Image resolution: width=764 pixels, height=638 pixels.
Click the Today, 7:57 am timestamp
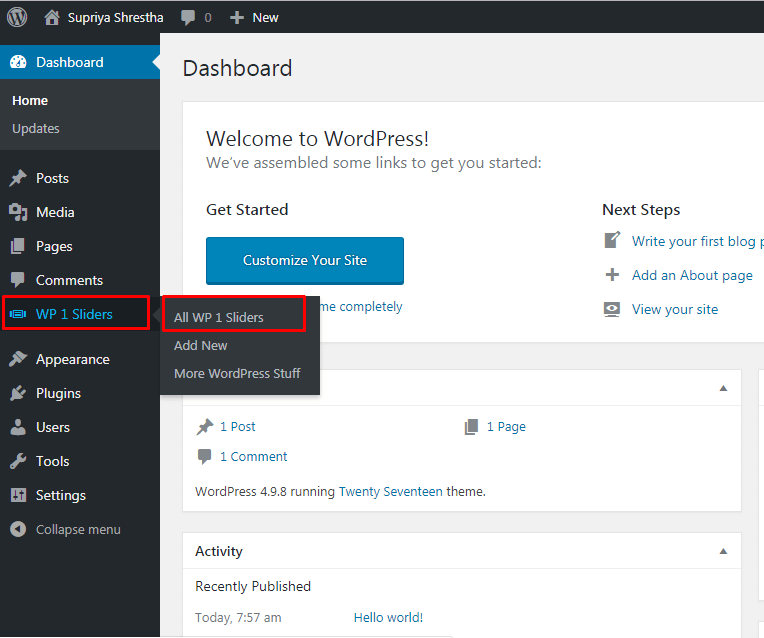tap(238, 618)
